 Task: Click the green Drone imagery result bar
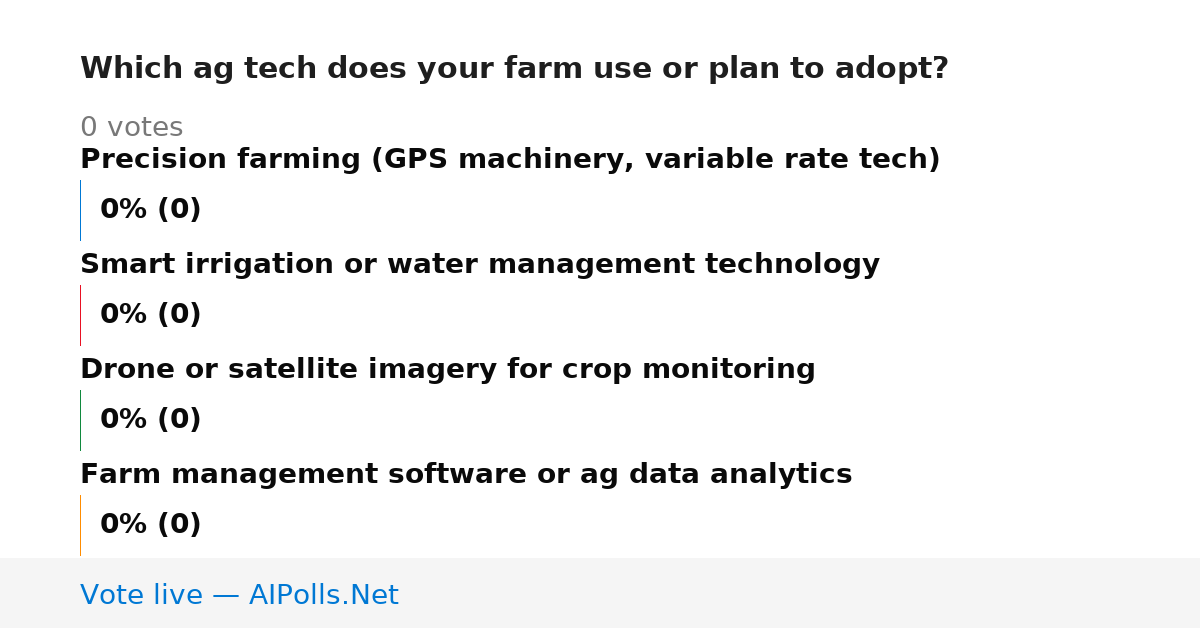tap(81, 420)
